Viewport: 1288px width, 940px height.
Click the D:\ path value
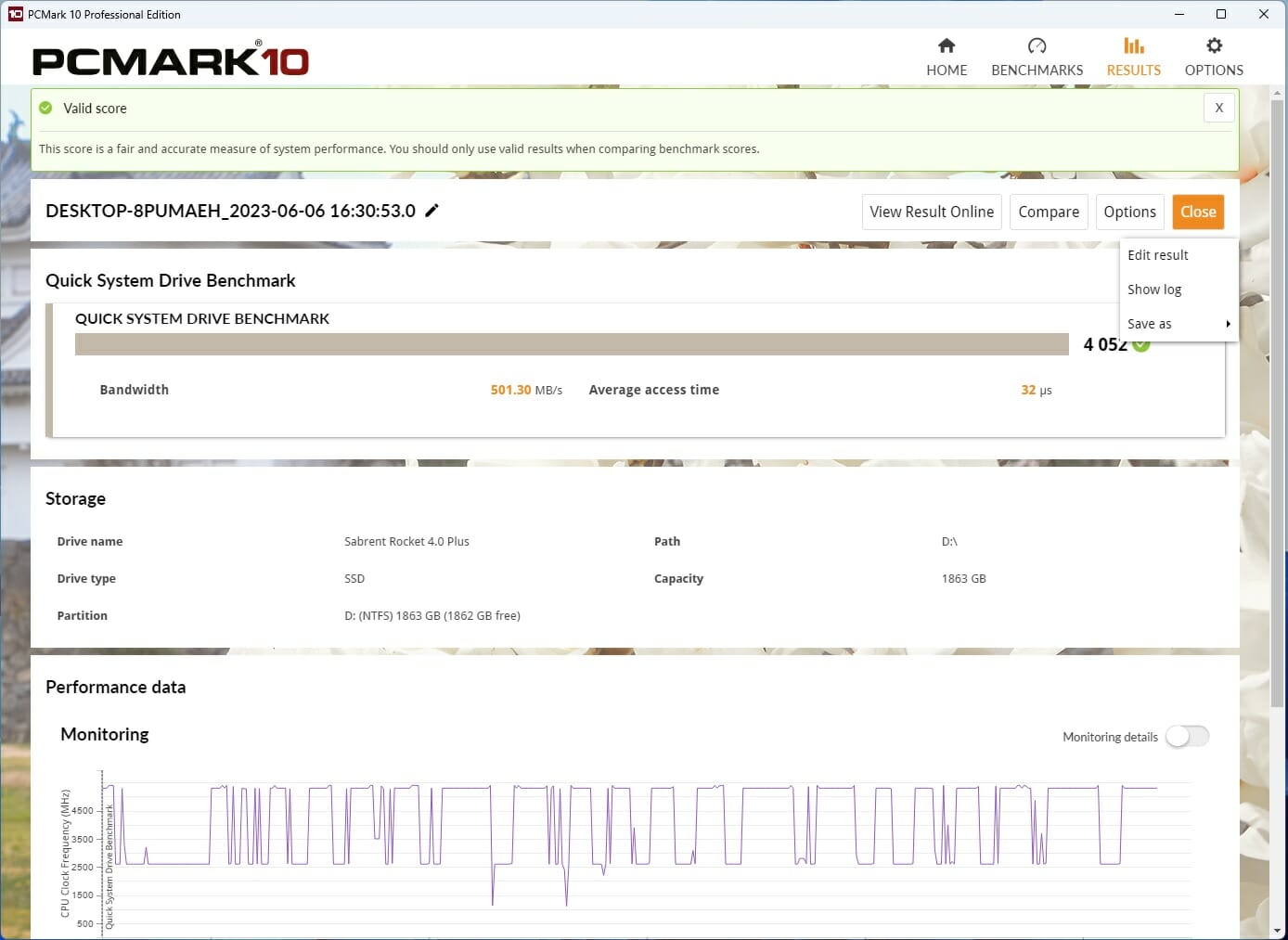pyautogui.click(x=949, y=541)
